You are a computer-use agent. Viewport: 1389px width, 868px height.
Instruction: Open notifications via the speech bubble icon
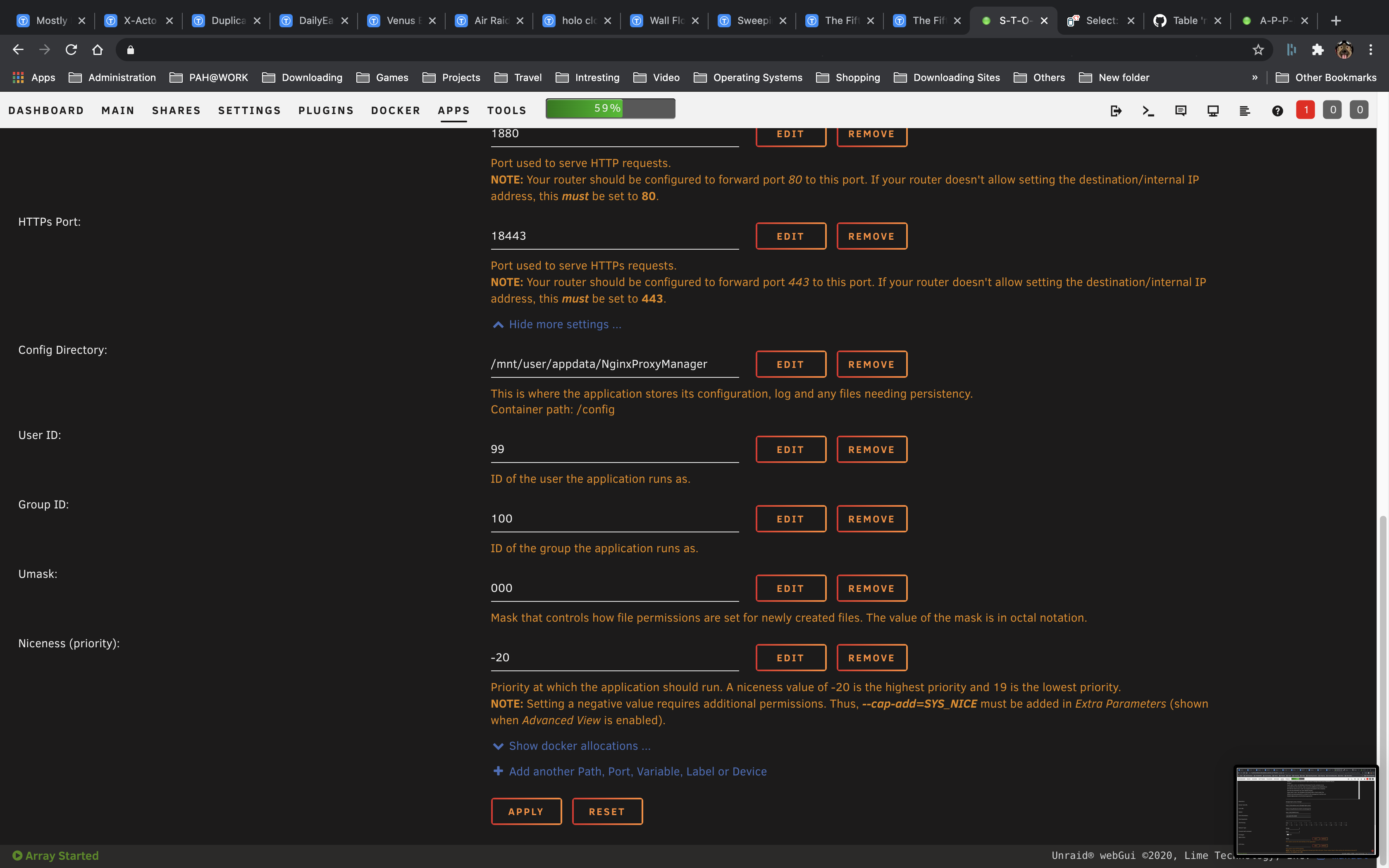(1180, 110)
